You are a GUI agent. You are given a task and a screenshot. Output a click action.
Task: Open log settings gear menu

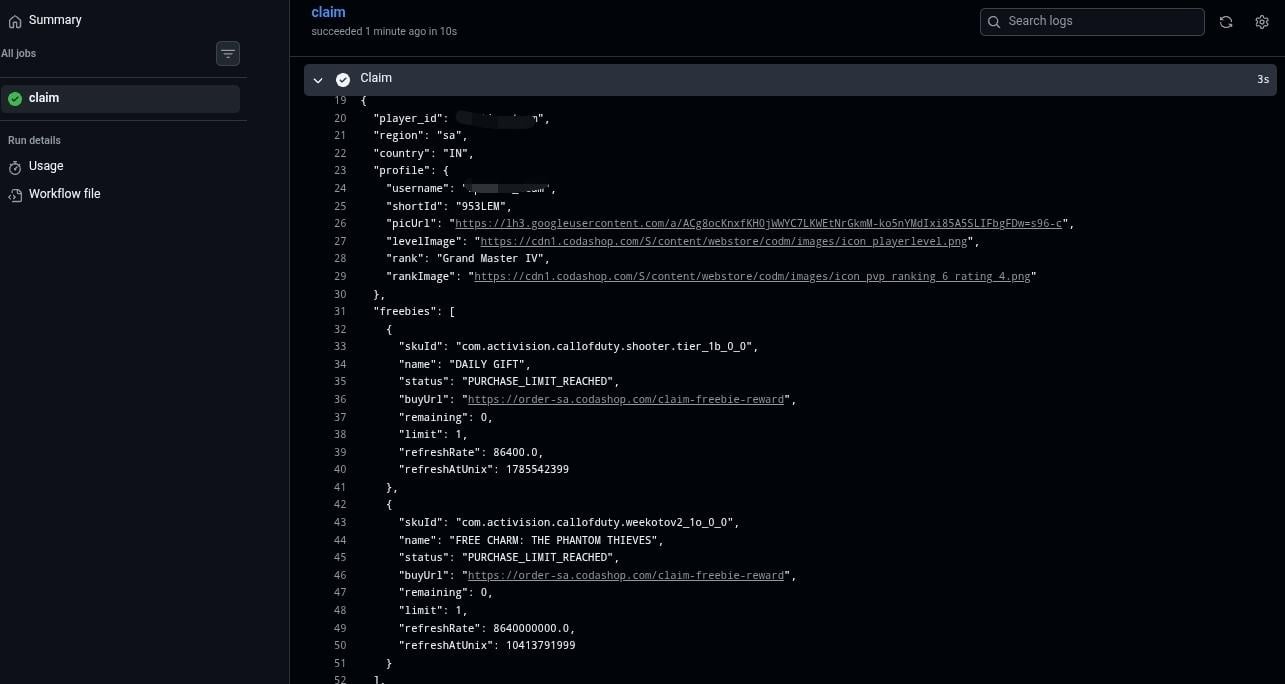click(1262, 22)
